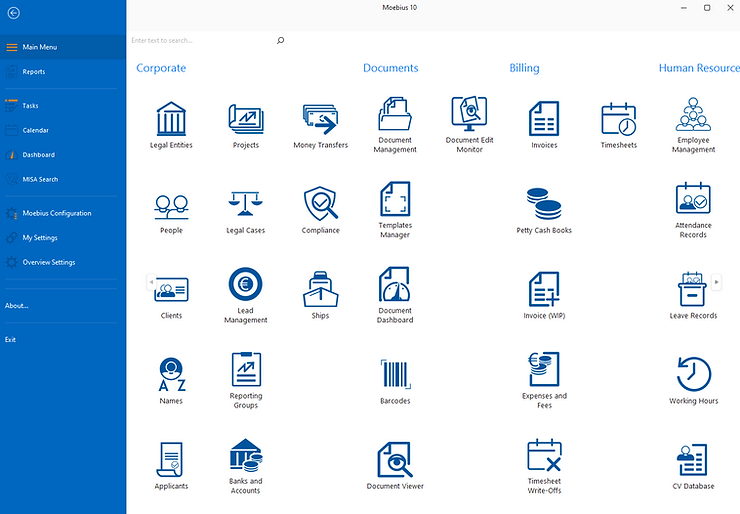The height and width of the screenshot is (514, 740).
Task: Open Tasks in the sidebar
Action: tap(63, 106)
